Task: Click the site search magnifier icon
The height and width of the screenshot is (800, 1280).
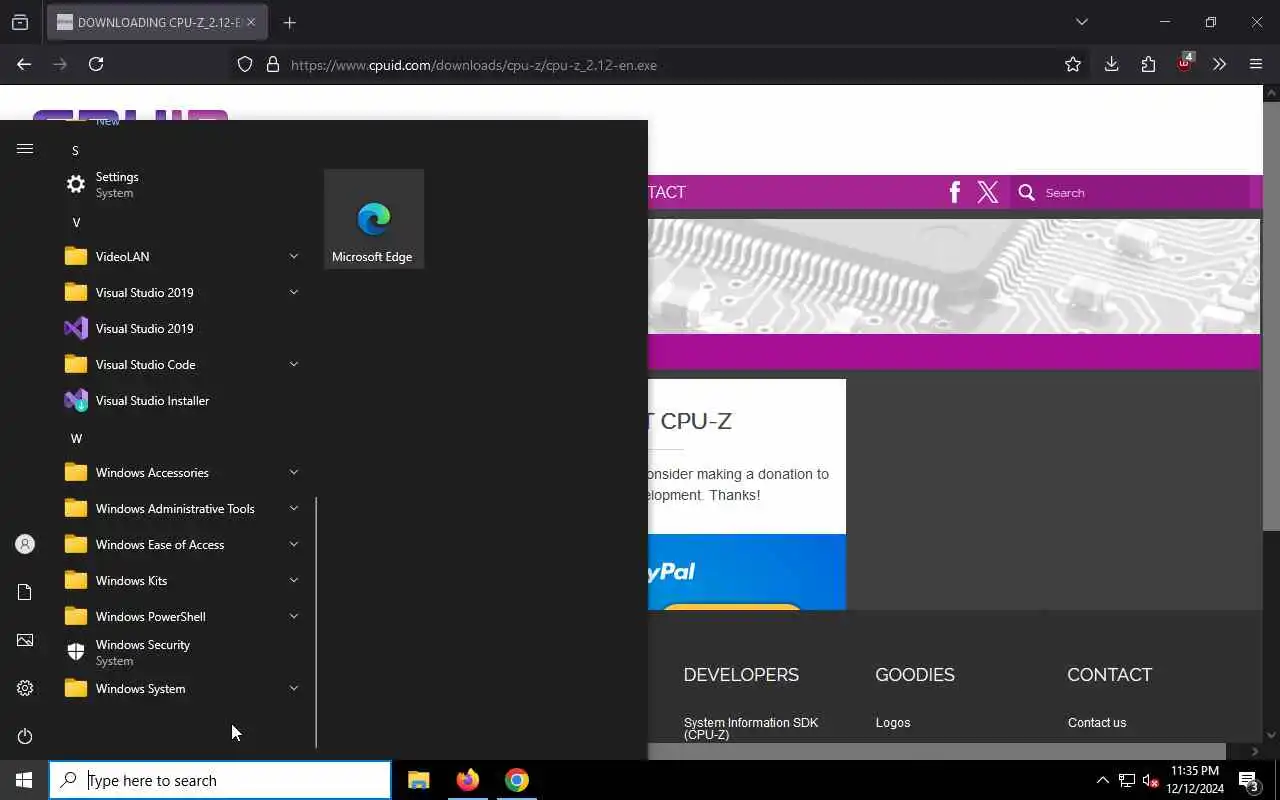Action: point(1026,192)
